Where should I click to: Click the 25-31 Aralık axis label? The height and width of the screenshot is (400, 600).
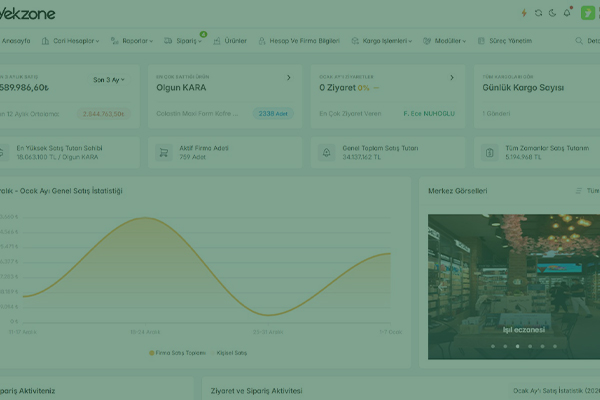[x=268, y=332]
